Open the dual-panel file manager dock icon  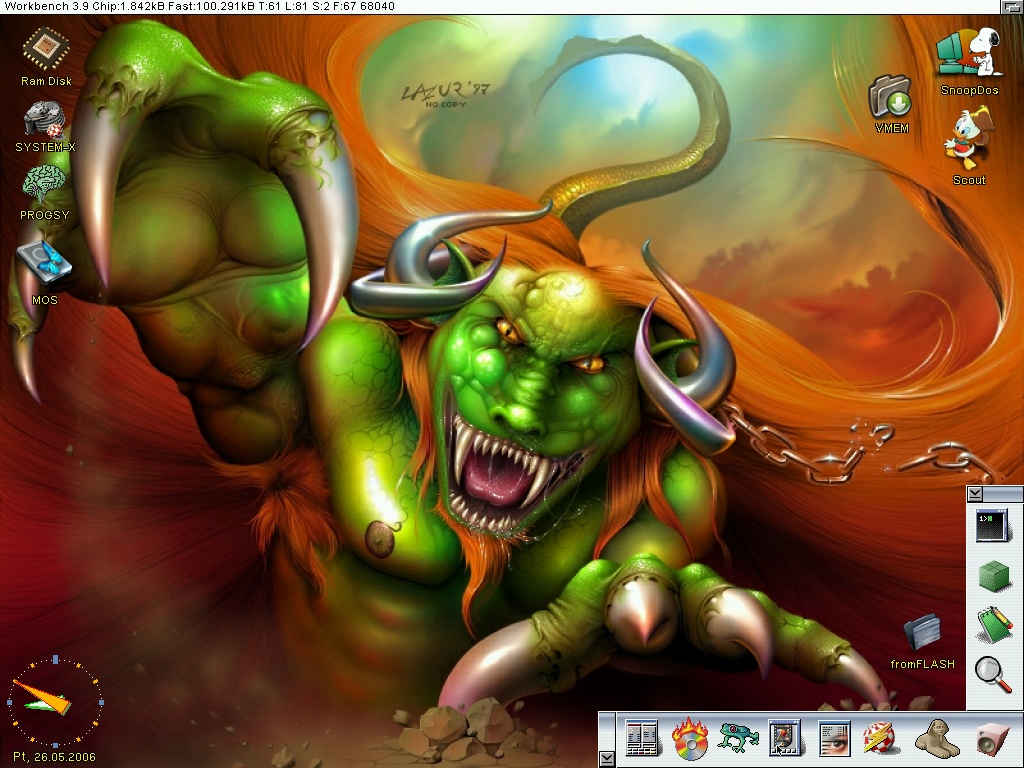coord(641,738)
